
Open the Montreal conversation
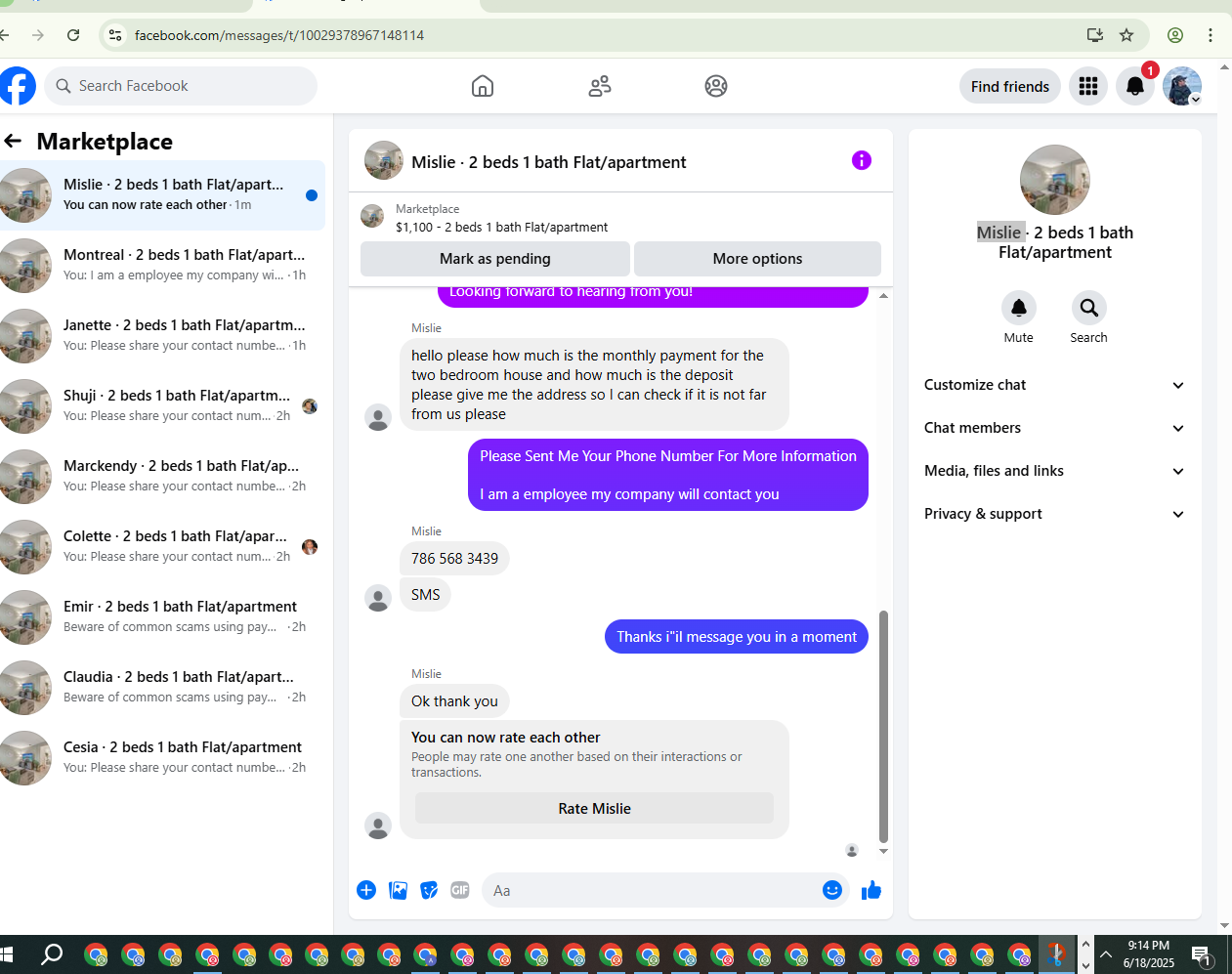(162, 266)
